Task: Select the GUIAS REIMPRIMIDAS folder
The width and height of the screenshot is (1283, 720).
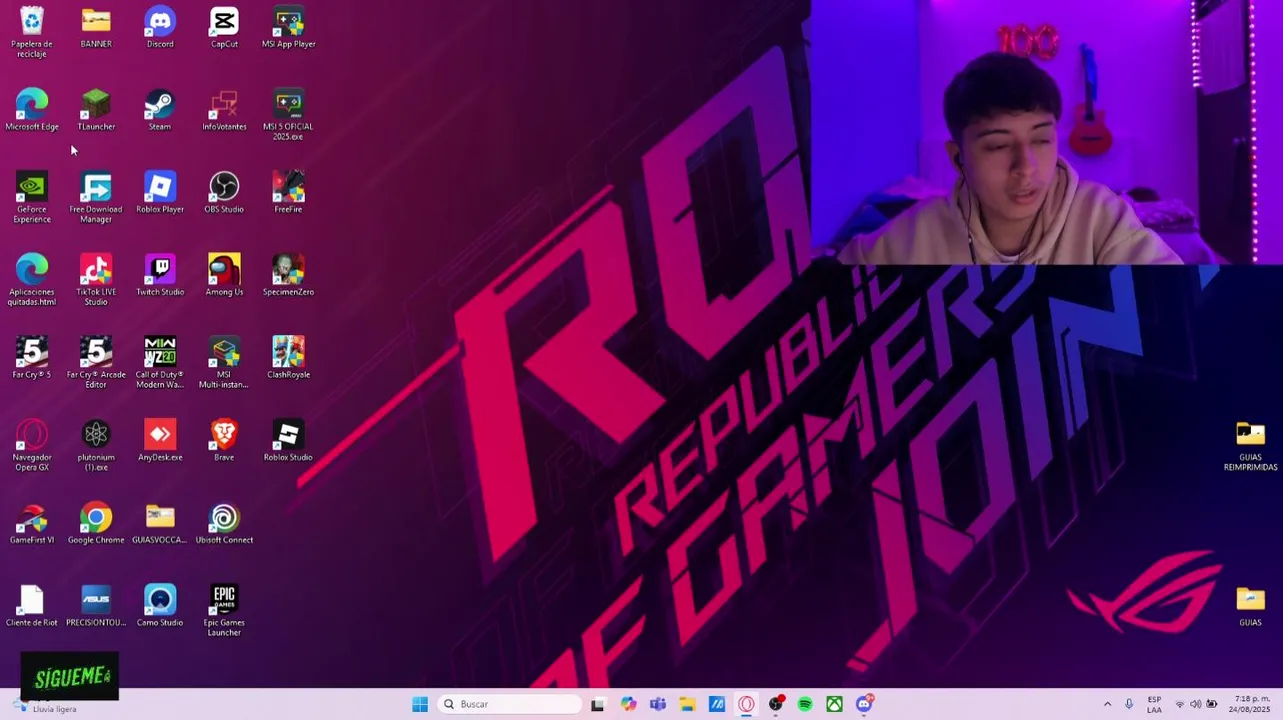Action: [x=1250, y=446]
